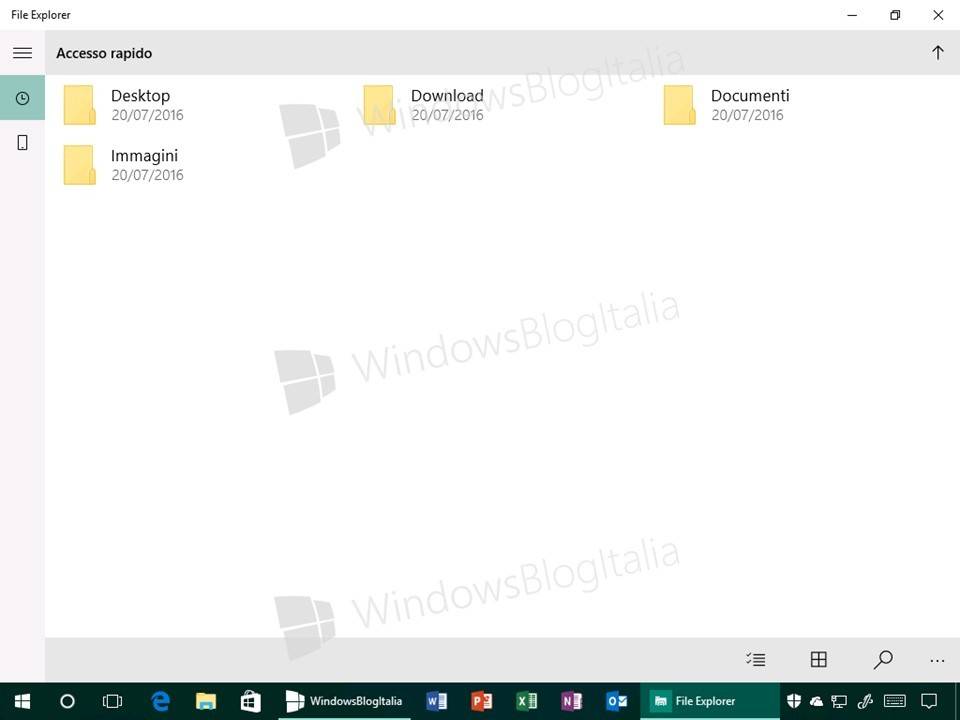Open the touch keyboard tray icon
The width and height of the screenshot is (960, 720).
(895, 701)
